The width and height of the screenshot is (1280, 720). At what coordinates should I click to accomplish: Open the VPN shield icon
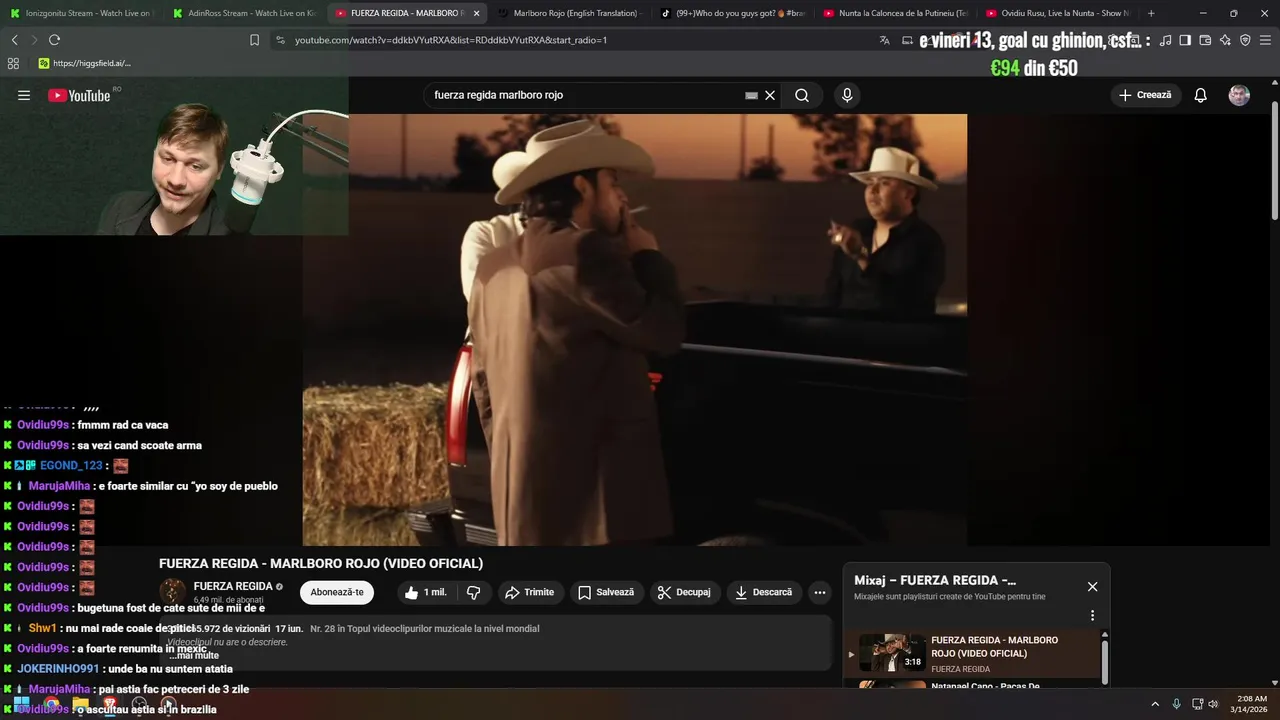(1245, 40)
